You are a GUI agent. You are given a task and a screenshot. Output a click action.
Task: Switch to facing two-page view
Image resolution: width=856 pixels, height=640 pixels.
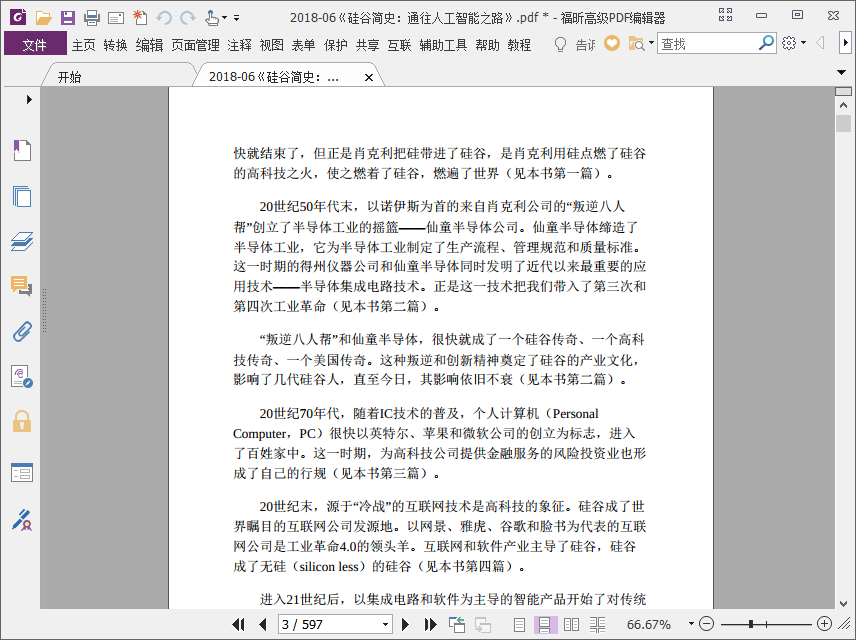[571, 624]
